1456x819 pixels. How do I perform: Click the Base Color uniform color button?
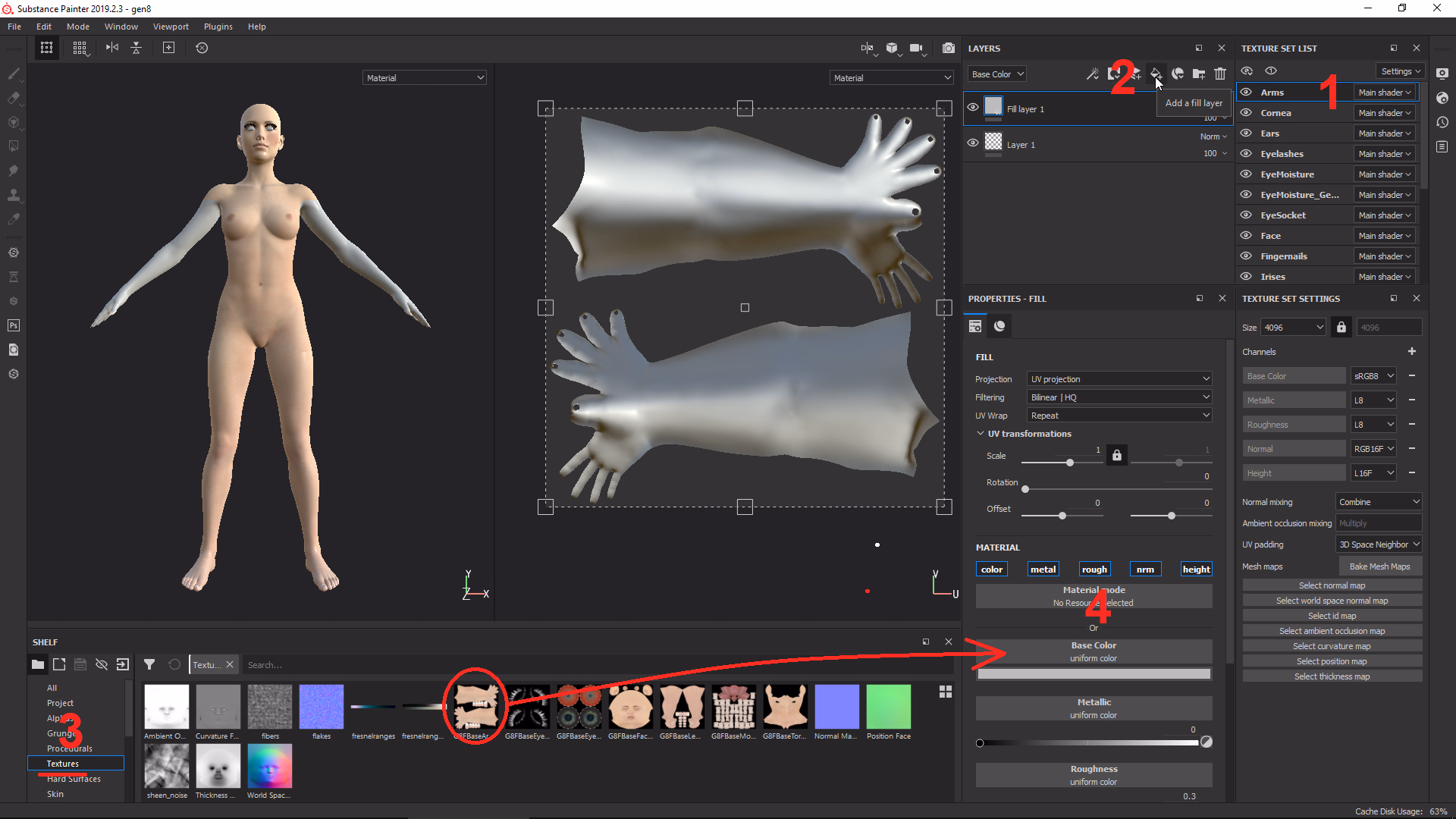tap(1094, 651)
